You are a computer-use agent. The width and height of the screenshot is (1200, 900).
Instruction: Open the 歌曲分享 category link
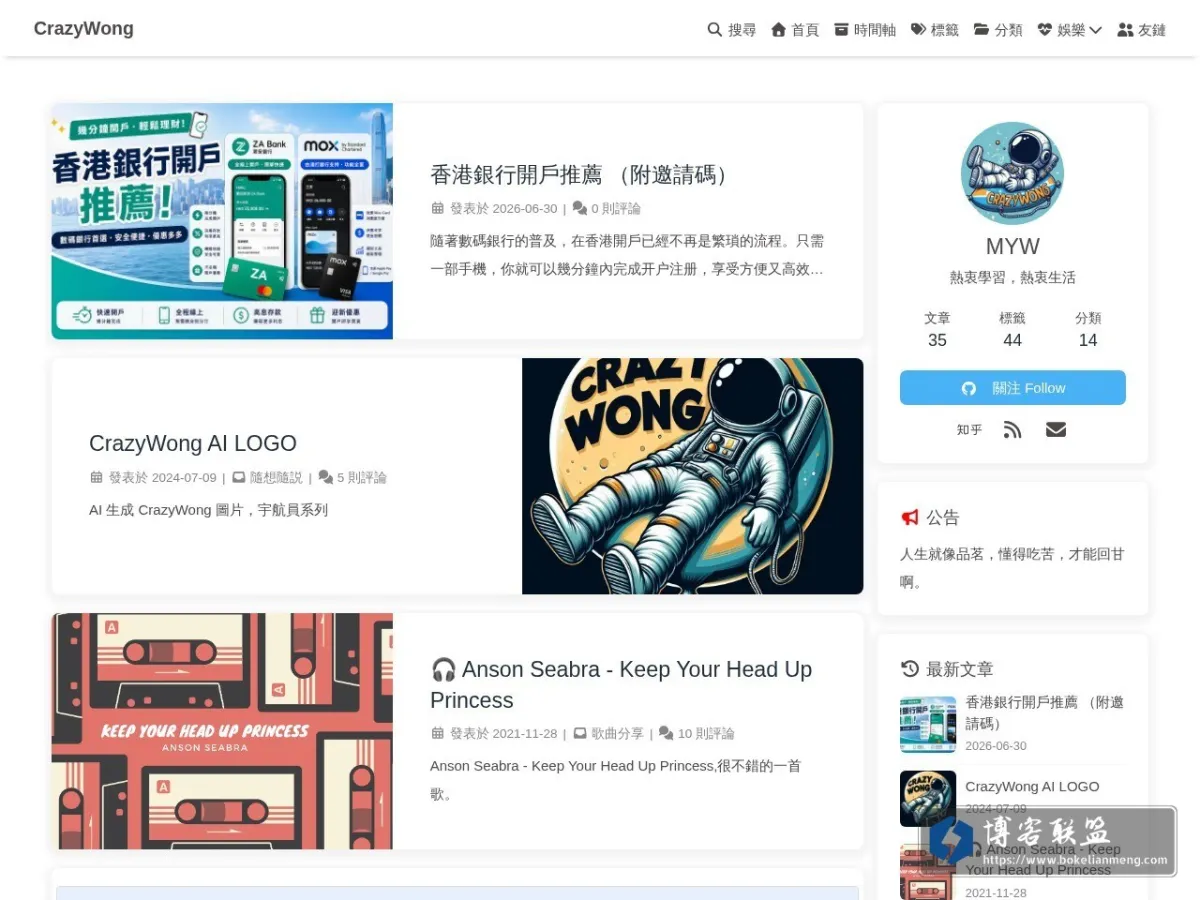point(617,734)
